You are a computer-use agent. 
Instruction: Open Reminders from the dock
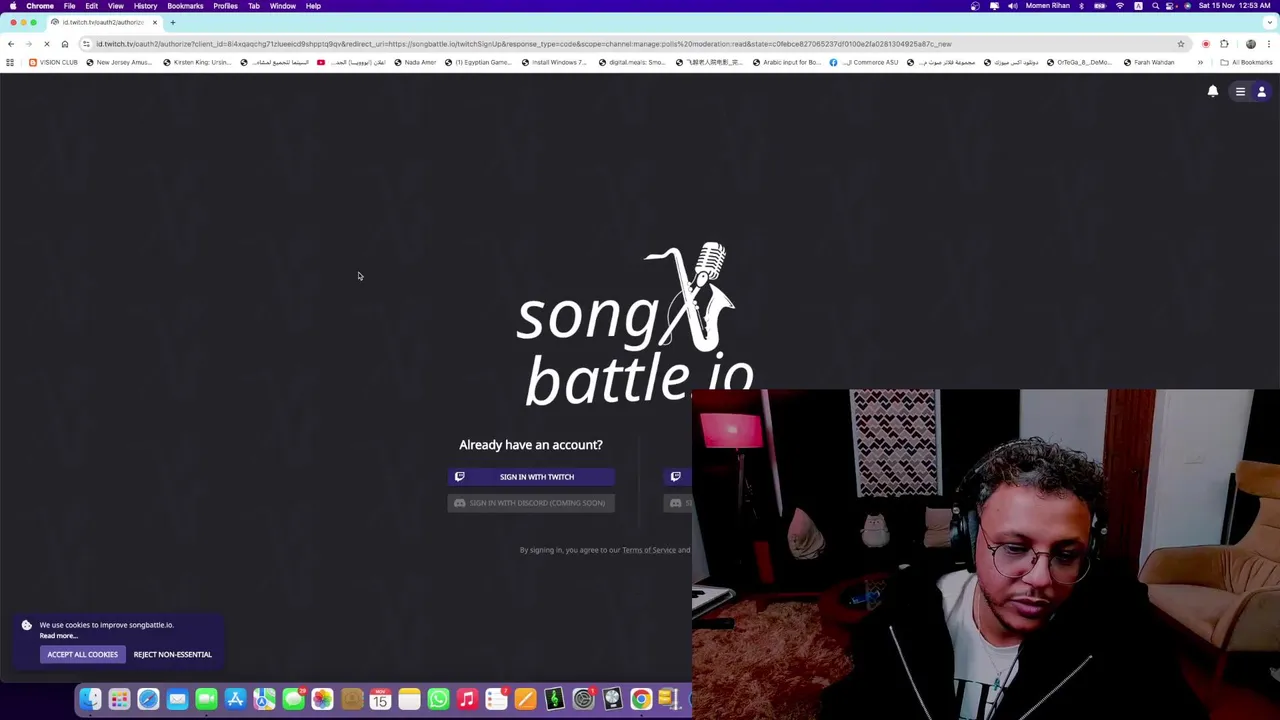[496, 699]
